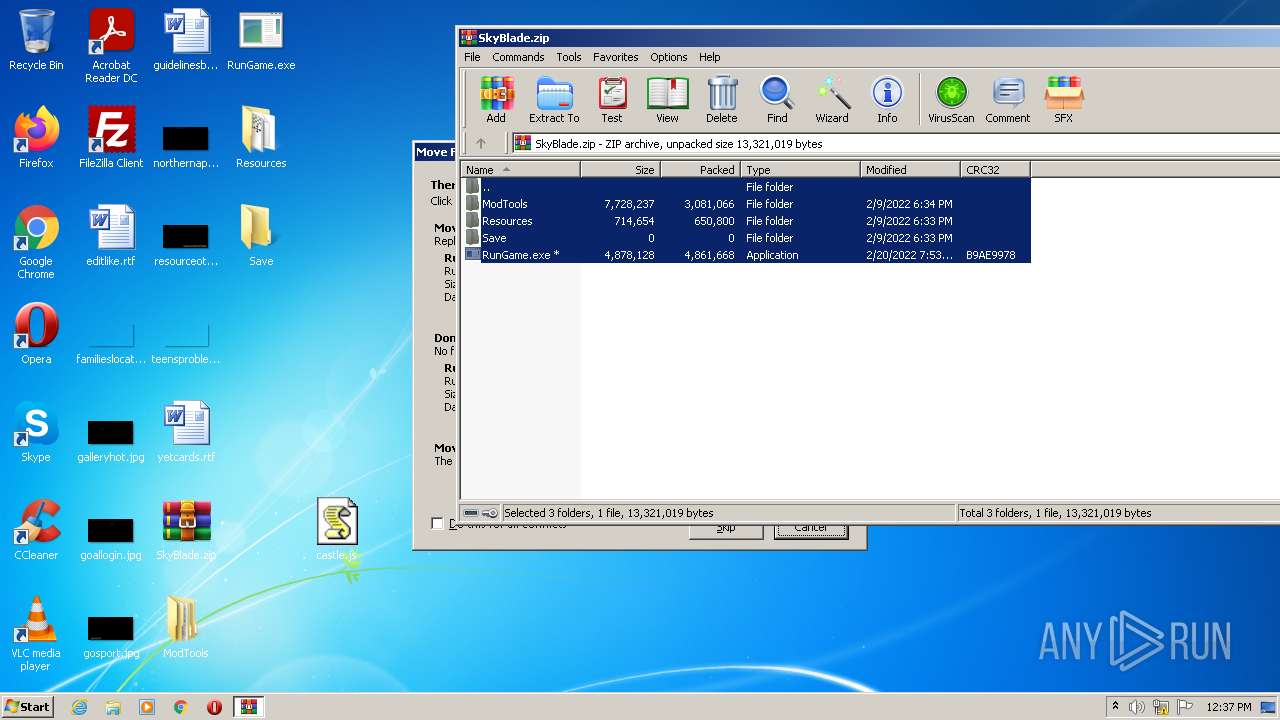Select the Resources folder in archive list
This screenshot has height=720, width=1280.
coord(746,221)
